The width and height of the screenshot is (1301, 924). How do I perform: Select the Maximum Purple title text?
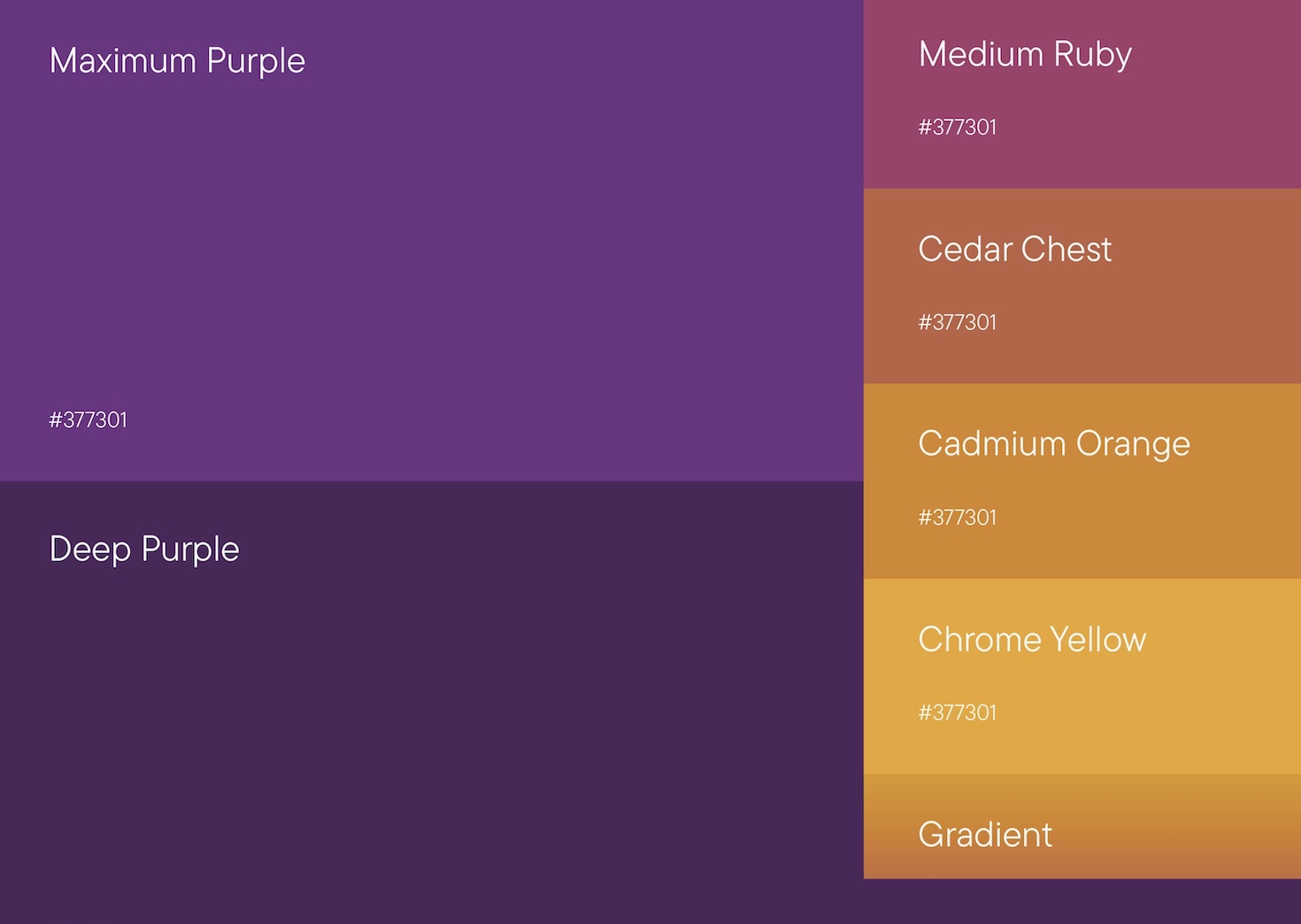177,61
